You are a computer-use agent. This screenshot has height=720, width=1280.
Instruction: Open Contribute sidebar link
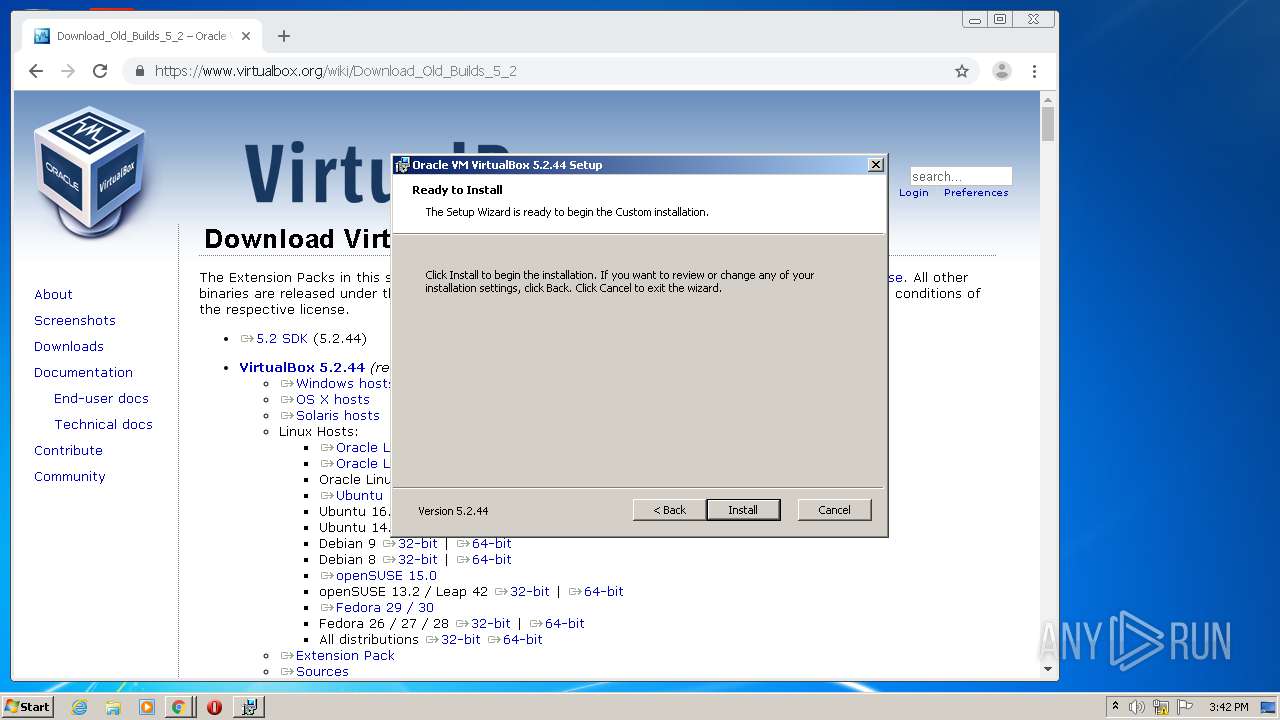(68, 451)
